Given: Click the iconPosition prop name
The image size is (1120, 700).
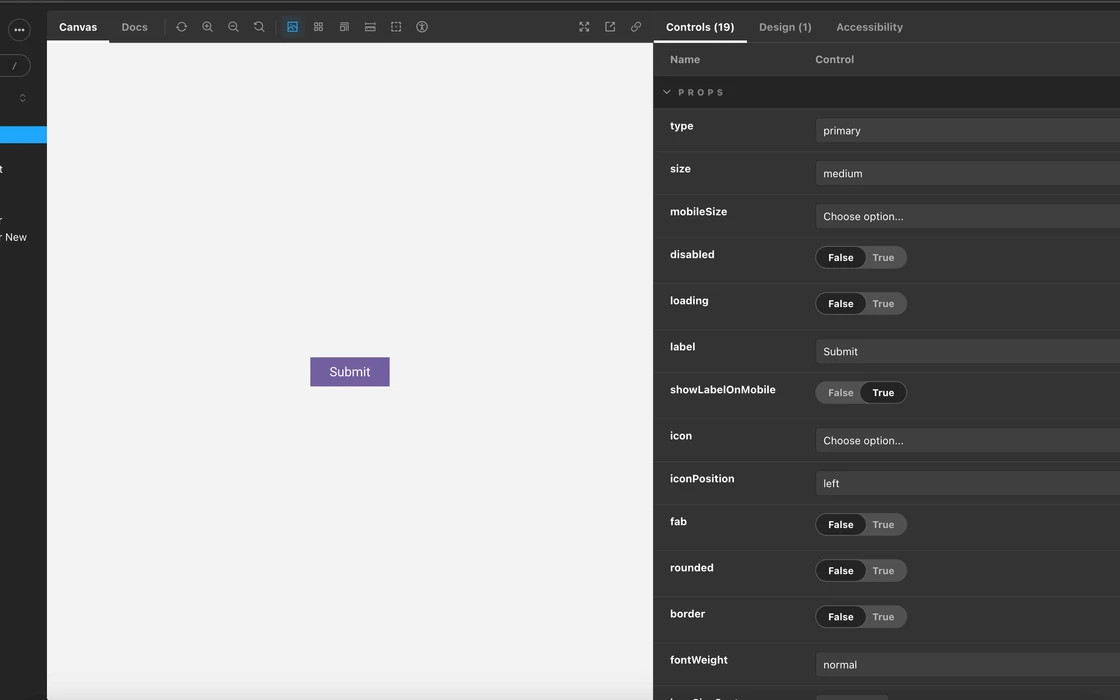Looking at the screenshot, I should click(702, 479).
